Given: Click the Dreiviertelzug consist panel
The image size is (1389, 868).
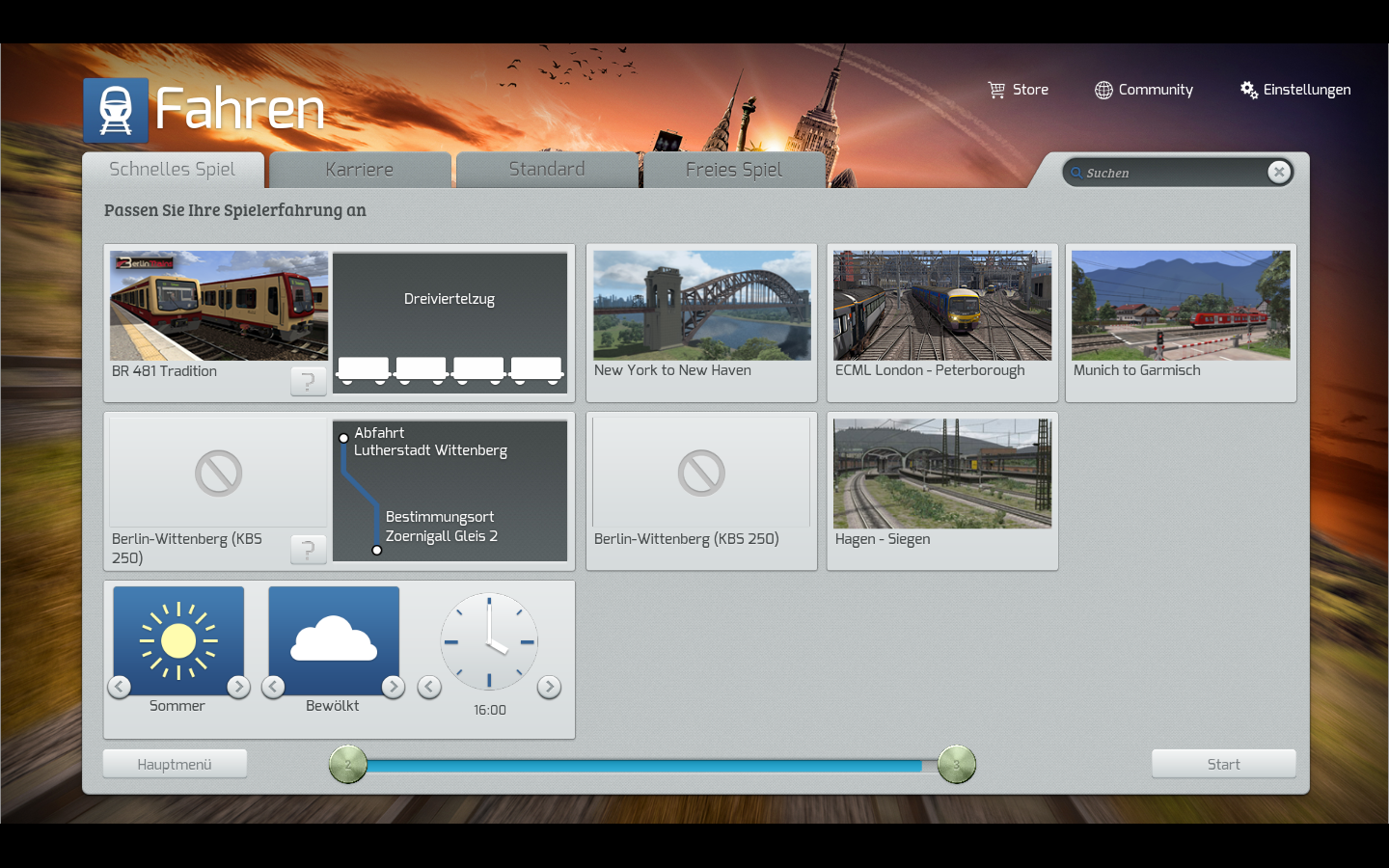Looking at the screenshot, I should click(x=450, y=323).
